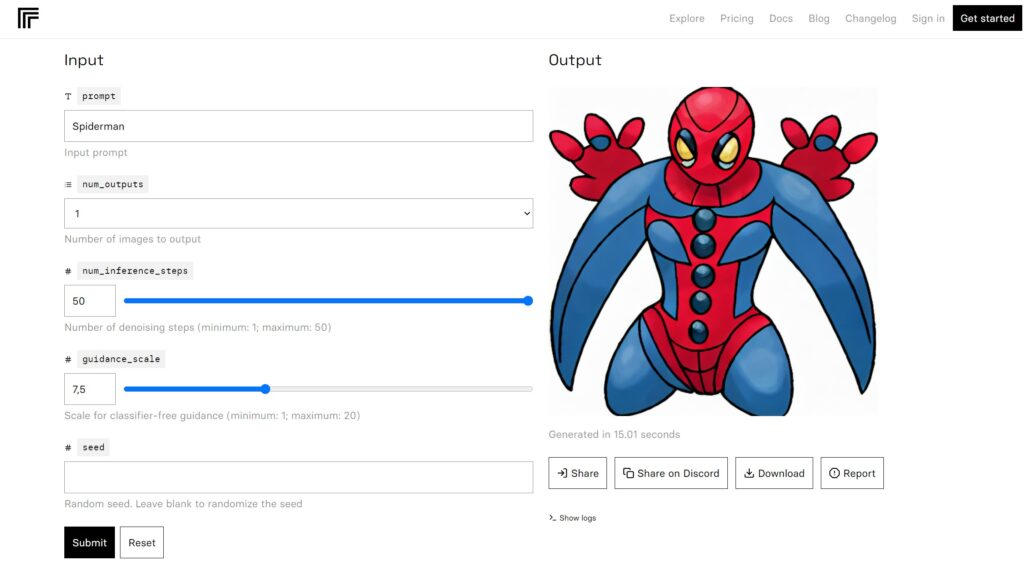The image size is (1024, 575).
Task: Click the hash icon beside seed
Action: [68, 447]
